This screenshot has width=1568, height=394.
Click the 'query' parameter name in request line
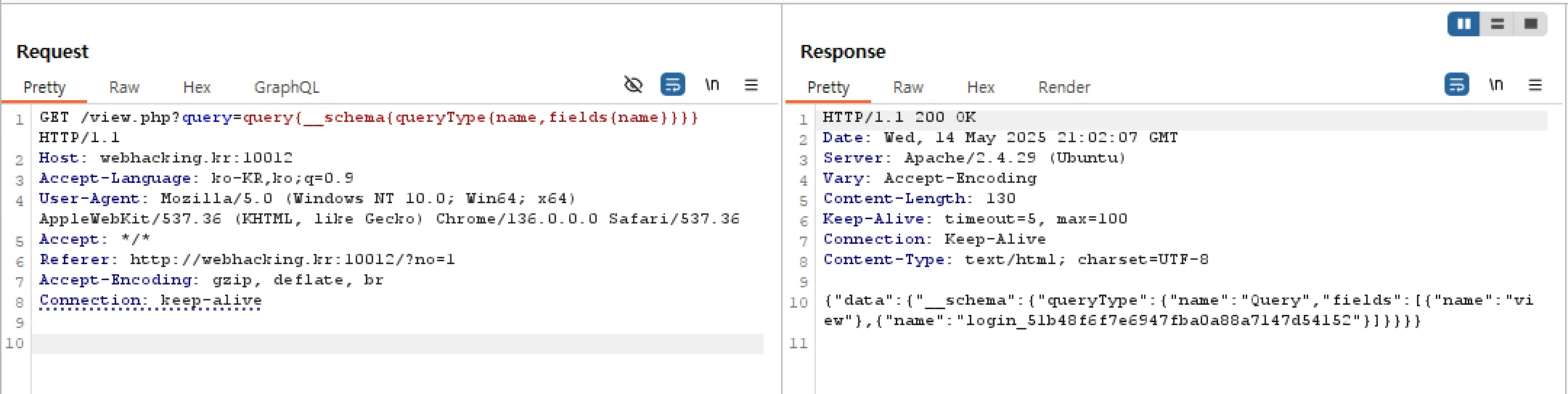point(207,118)
